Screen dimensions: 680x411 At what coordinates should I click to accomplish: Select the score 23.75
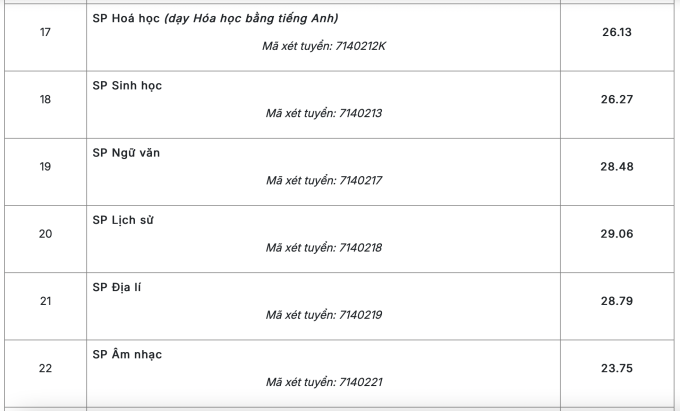pyautogui.click(x=617, y=368)
